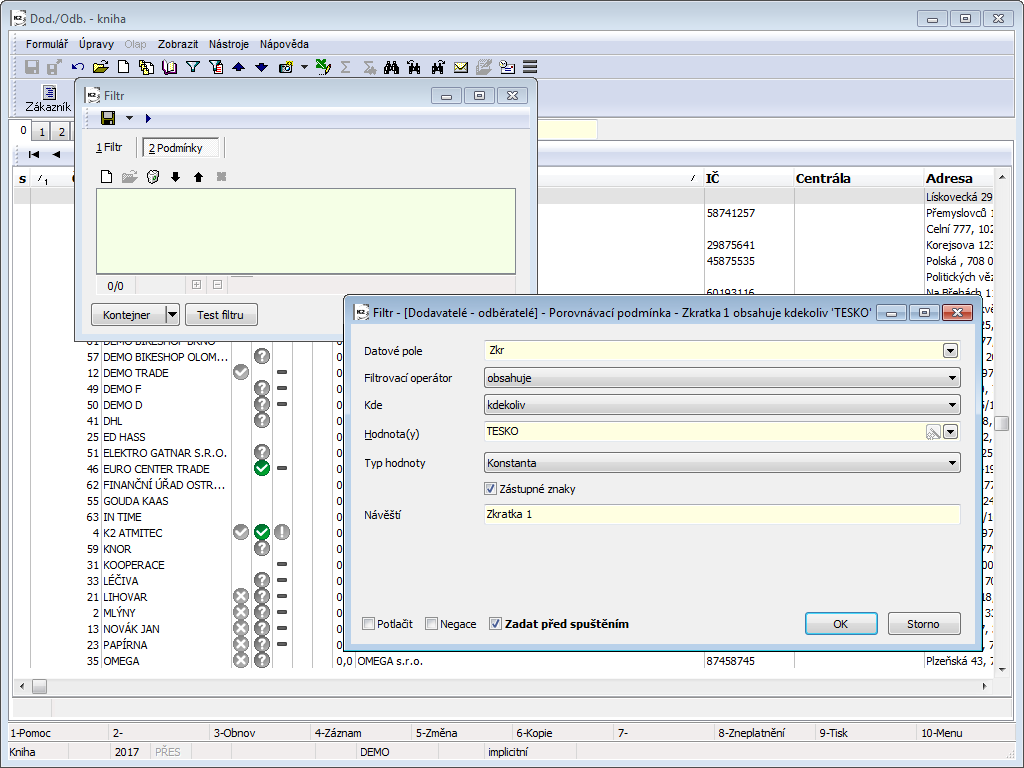Click the Zákazník icon button

(x=48, y=98)
